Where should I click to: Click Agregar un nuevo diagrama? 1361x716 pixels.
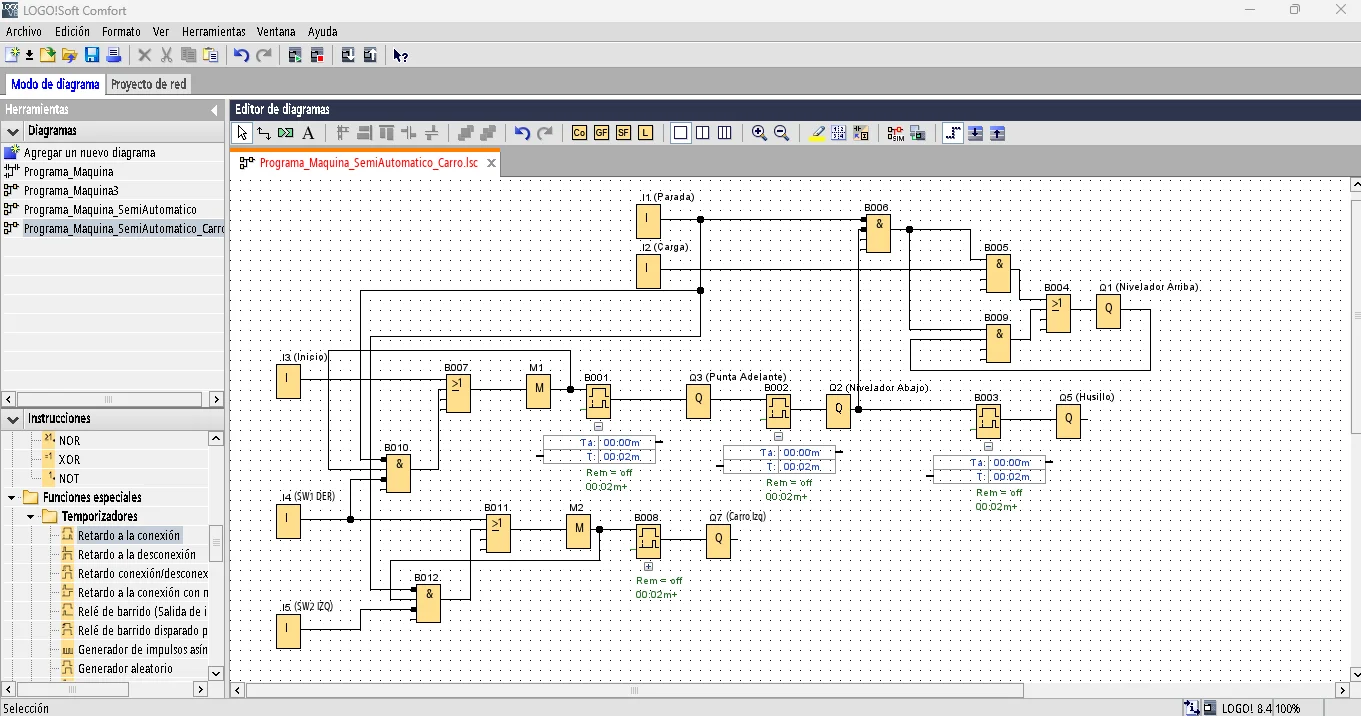click(89, 153)
